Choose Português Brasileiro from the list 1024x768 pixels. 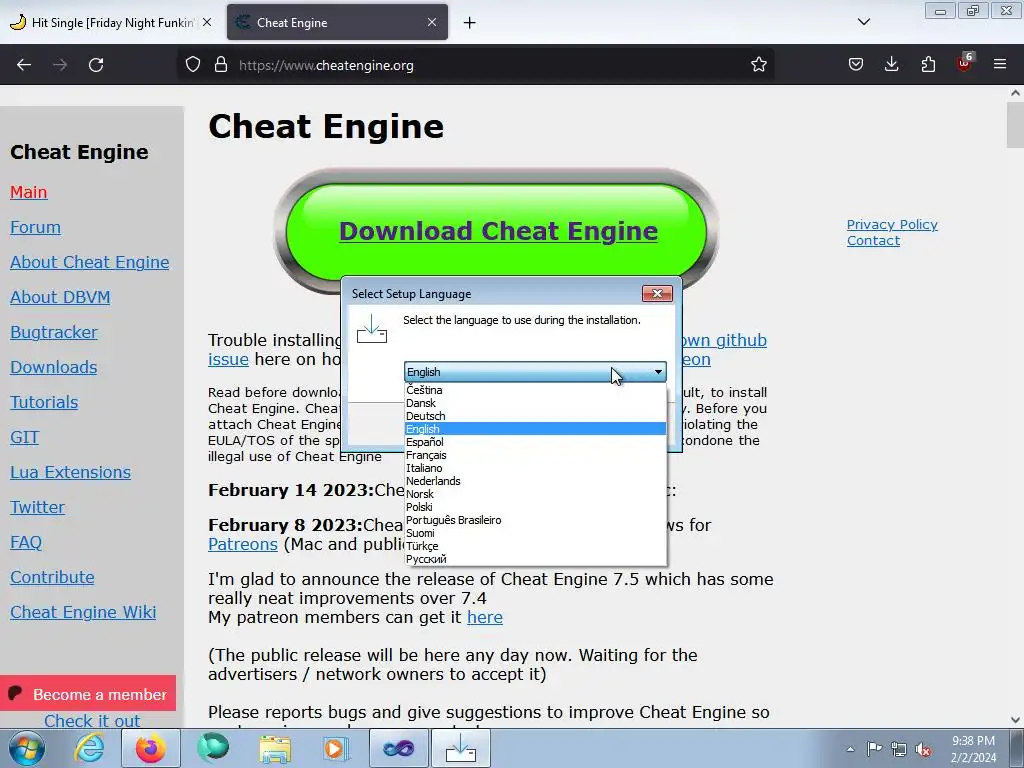pyautogui.click(x=536, y=520)
